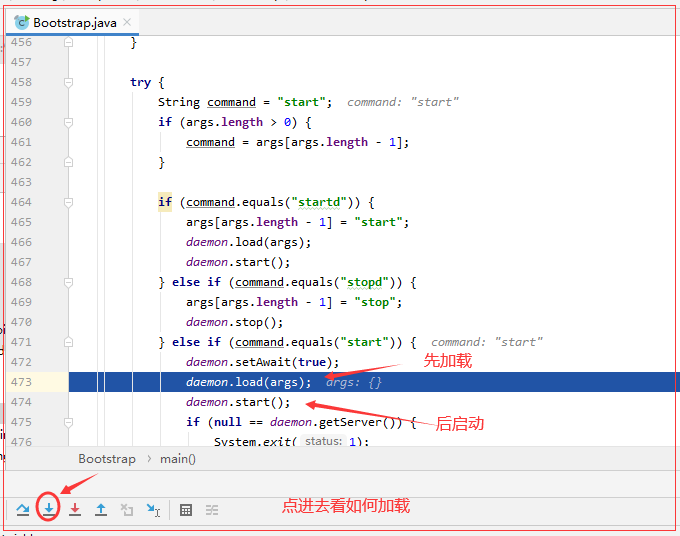This screenshot has width=680, height=536.
Task: Click daemon.start() on line 467
Action: coord(238,262)
